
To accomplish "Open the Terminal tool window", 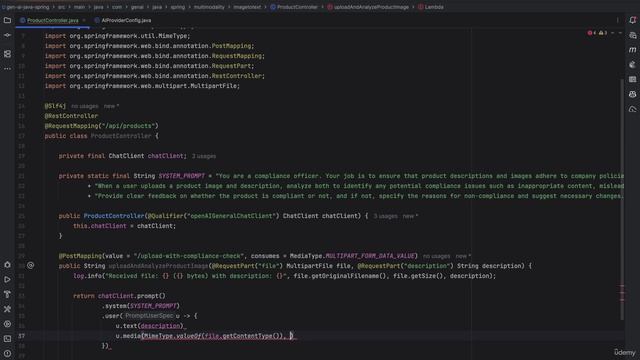I will click(x=7, y=339).
